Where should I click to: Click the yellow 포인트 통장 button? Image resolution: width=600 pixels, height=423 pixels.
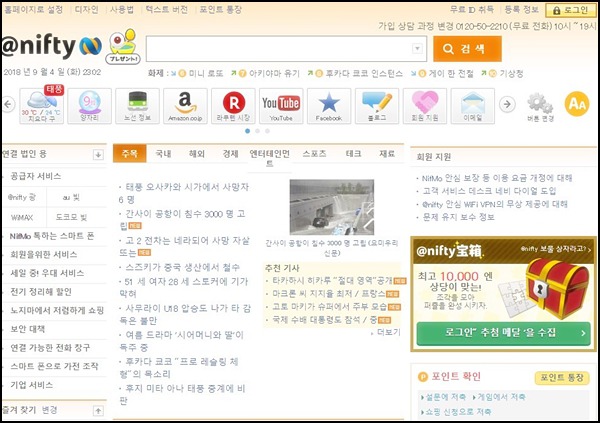562,378
